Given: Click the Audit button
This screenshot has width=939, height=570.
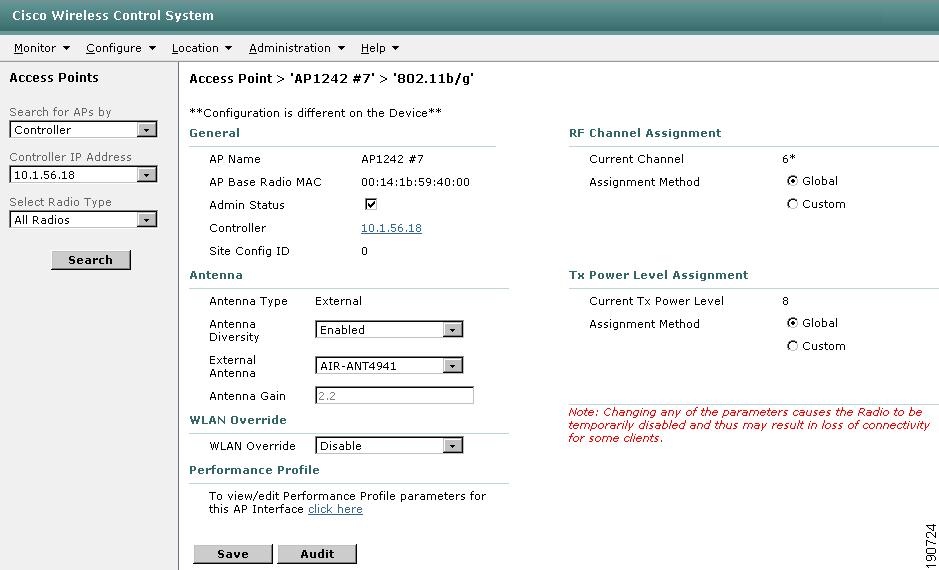Looking at the screenshot, I should [317, 554].
